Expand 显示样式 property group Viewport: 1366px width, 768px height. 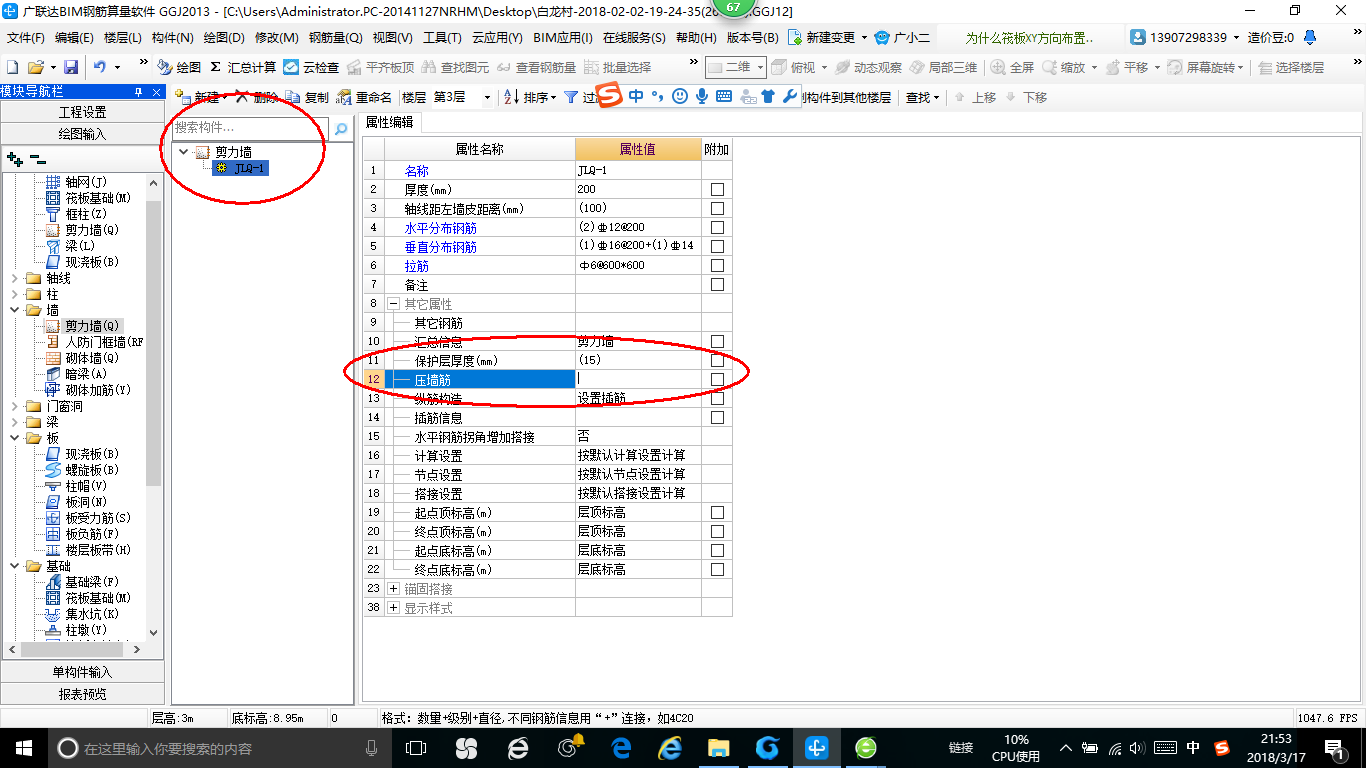(x=393, y=608)
